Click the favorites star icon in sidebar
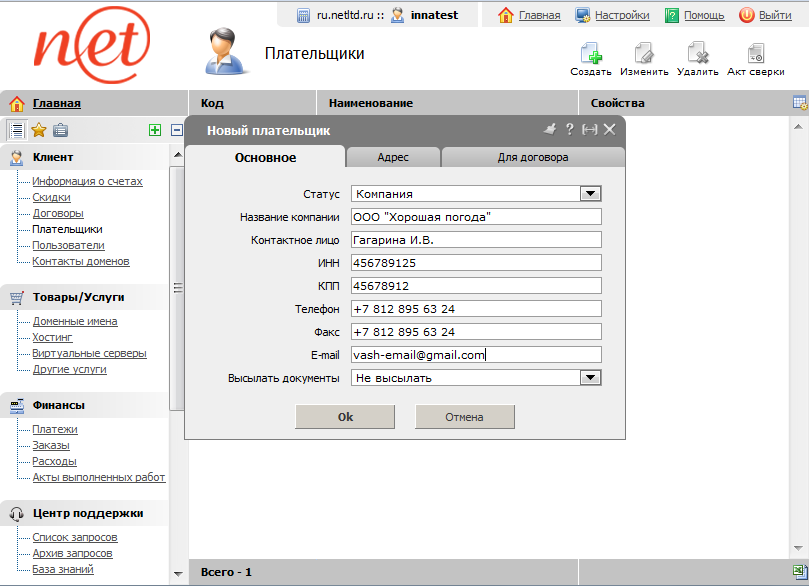This screenshot has height=586, width=809. pyautogui.click(x=39, y=129)
